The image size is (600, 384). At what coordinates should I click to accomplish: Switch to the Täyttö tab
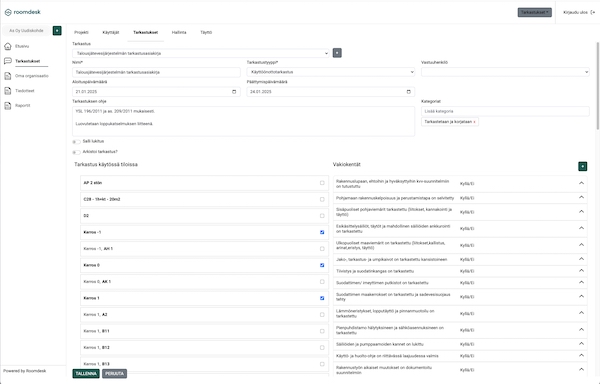[206, 33]
